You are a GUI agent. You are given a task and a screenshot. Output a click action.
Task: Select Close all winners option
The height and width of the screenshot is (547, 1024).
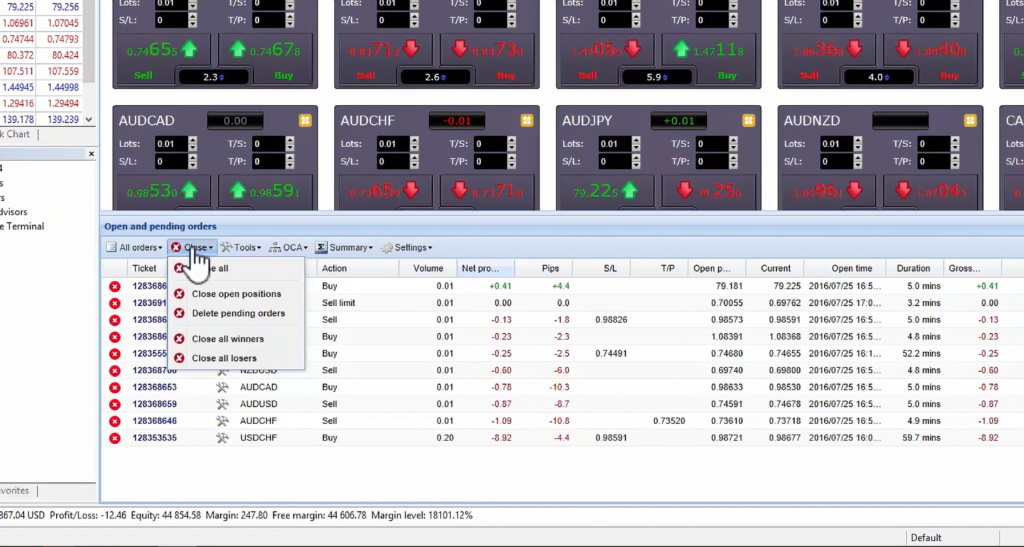coord(228,339)
